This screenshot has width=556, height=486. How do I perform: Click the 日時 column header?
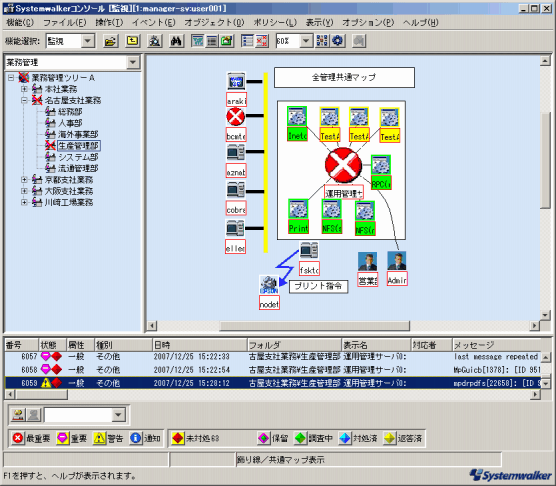point(200,345)
